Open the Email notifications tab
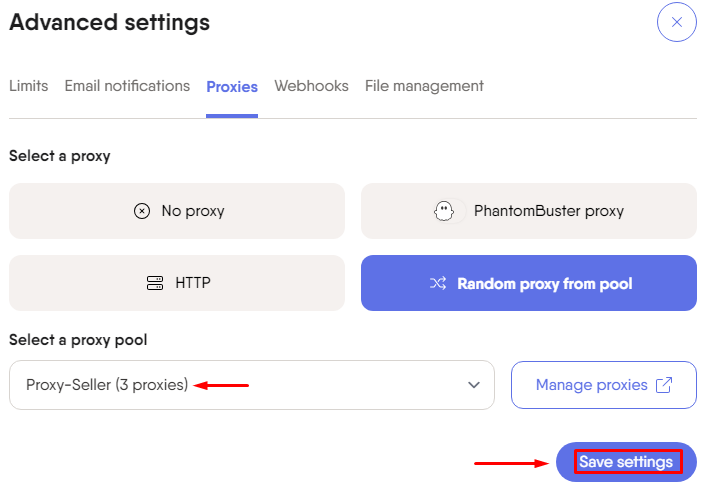Viewport: 707px width, 489px height. coord(127,86)
